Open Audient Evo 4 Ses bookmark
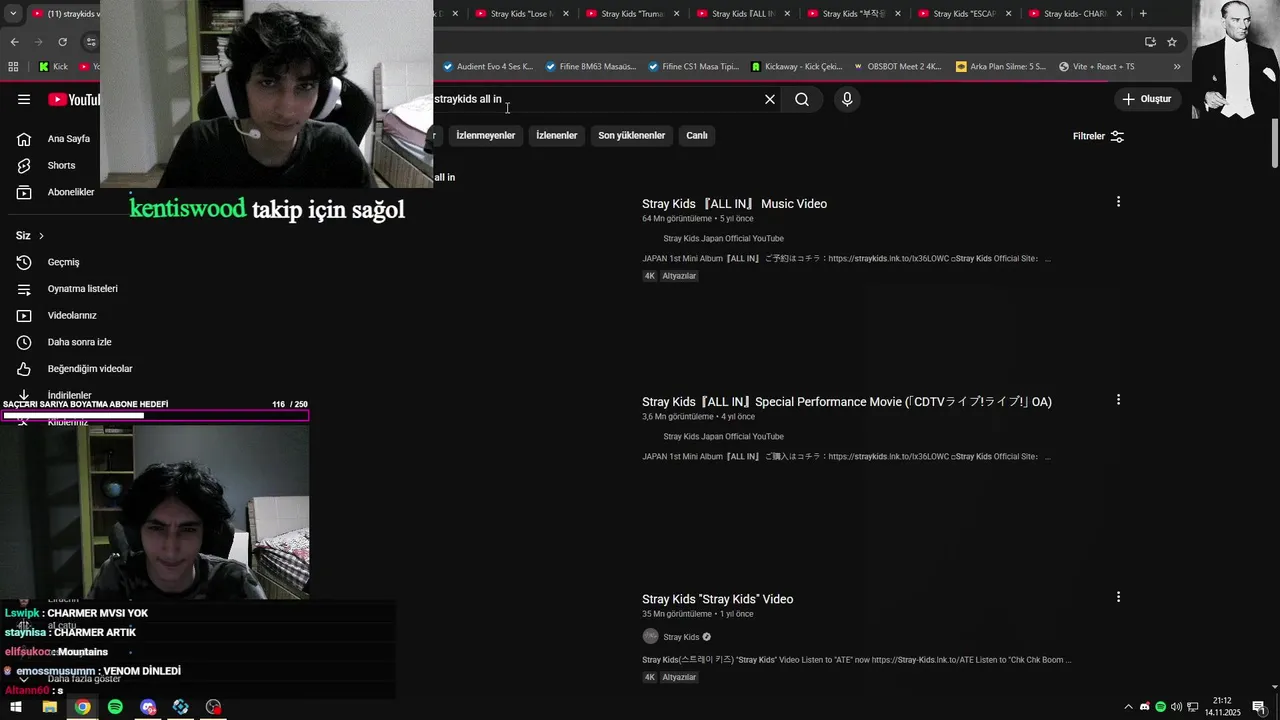Screen dimensions: 1280x720 [x=488, y=67]
